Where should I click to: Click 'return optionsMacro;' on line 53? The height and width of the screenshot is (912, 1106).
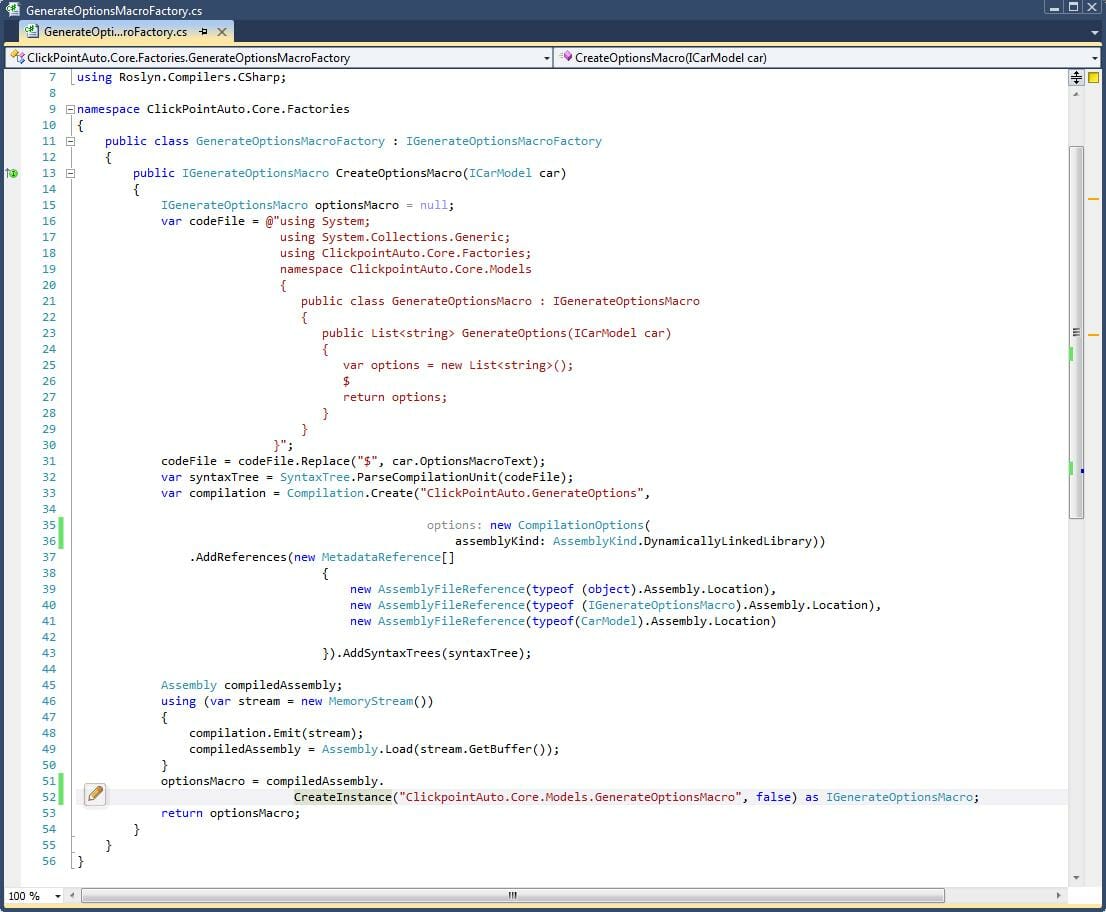[231, 813]
